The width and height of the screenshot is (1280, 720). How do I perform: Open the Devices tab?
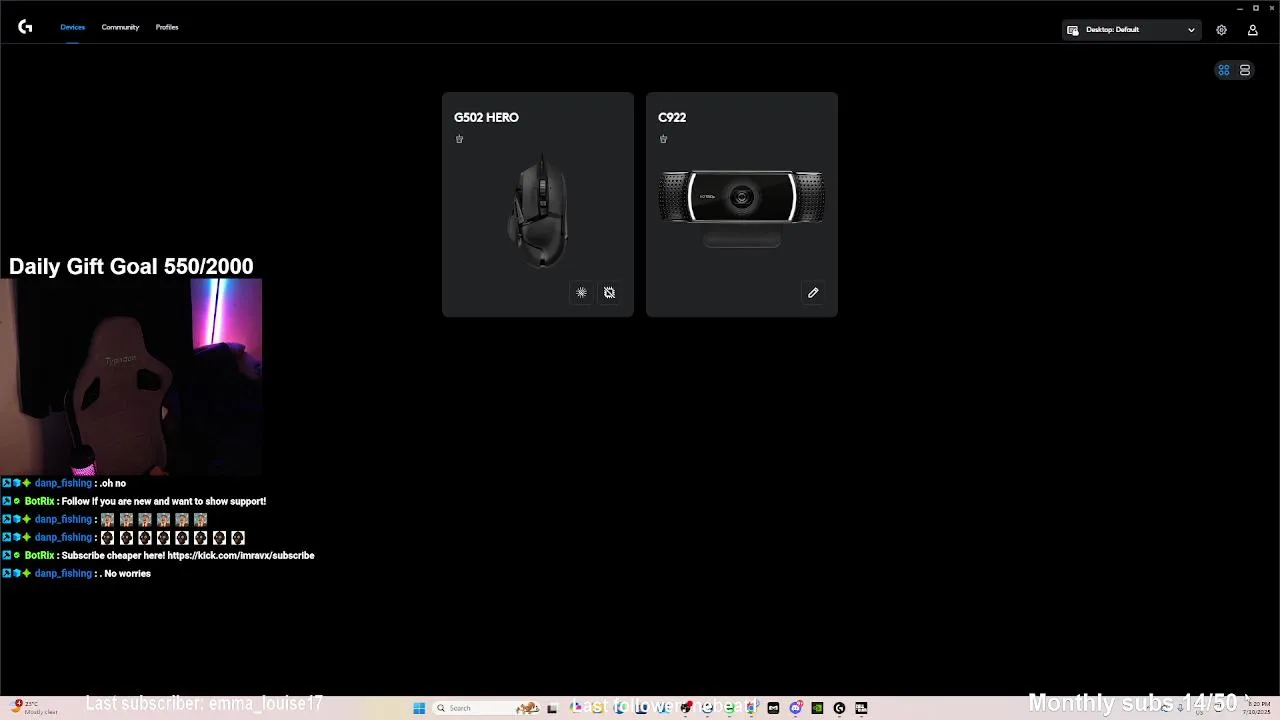click(73, 27)
